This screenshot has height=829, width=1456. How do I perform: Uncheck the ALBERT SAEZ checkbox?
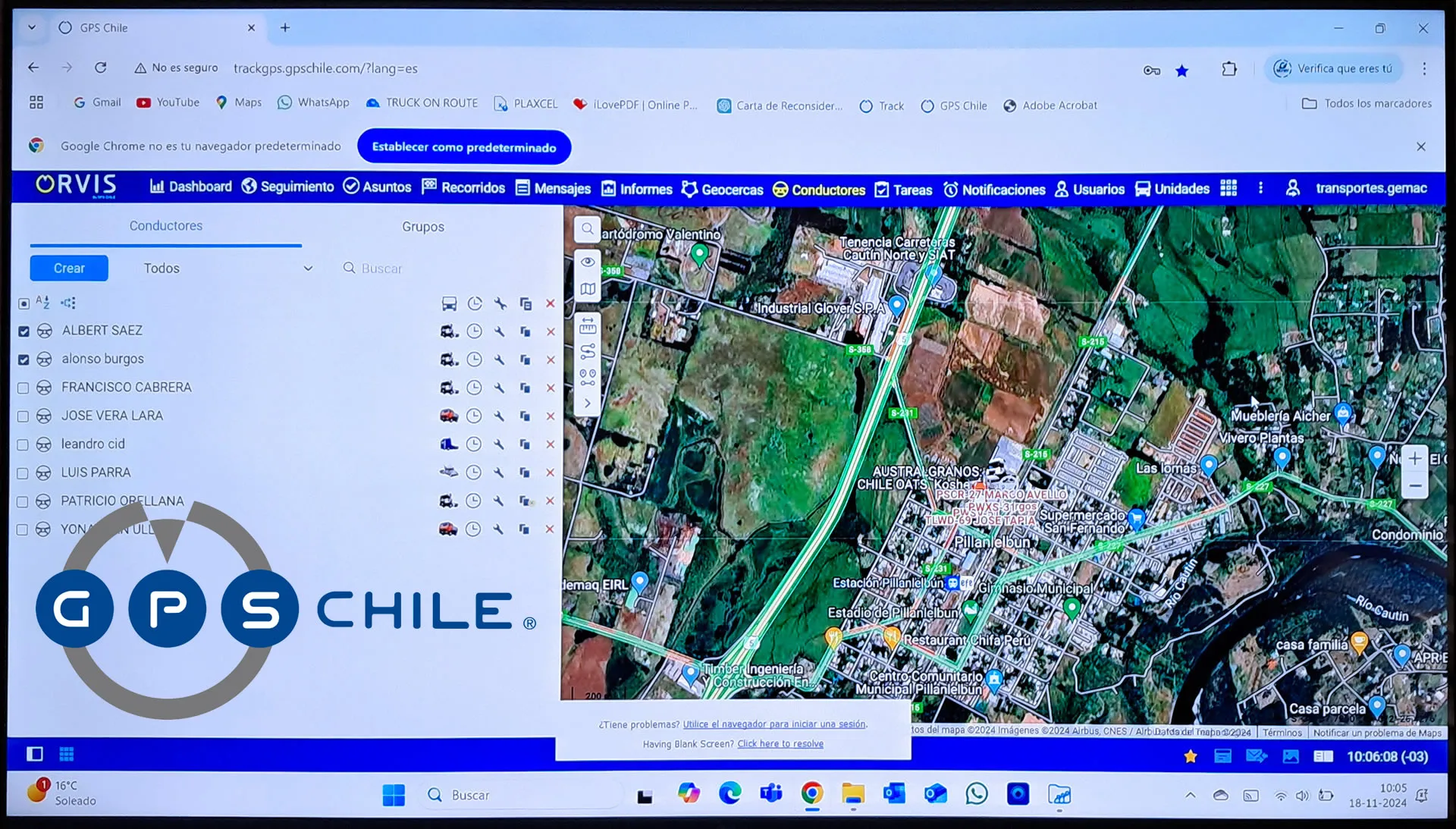pos(24,331)
